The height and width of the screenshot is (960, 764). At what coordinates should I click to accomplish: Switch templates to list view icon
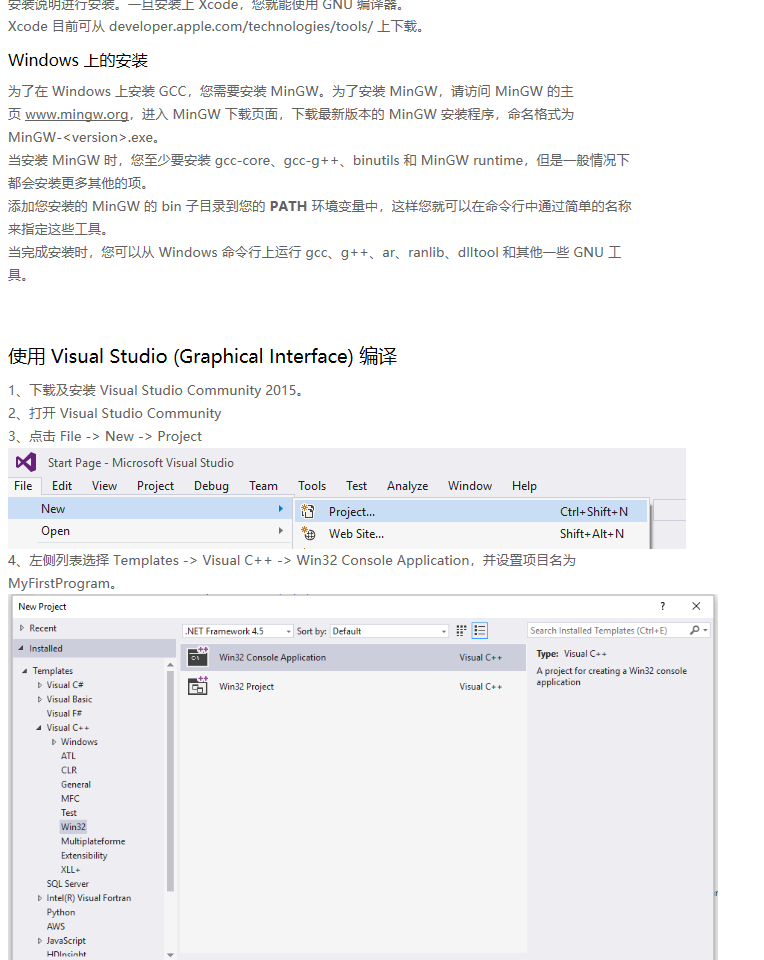pyautogui.click(x=480, y=630)
